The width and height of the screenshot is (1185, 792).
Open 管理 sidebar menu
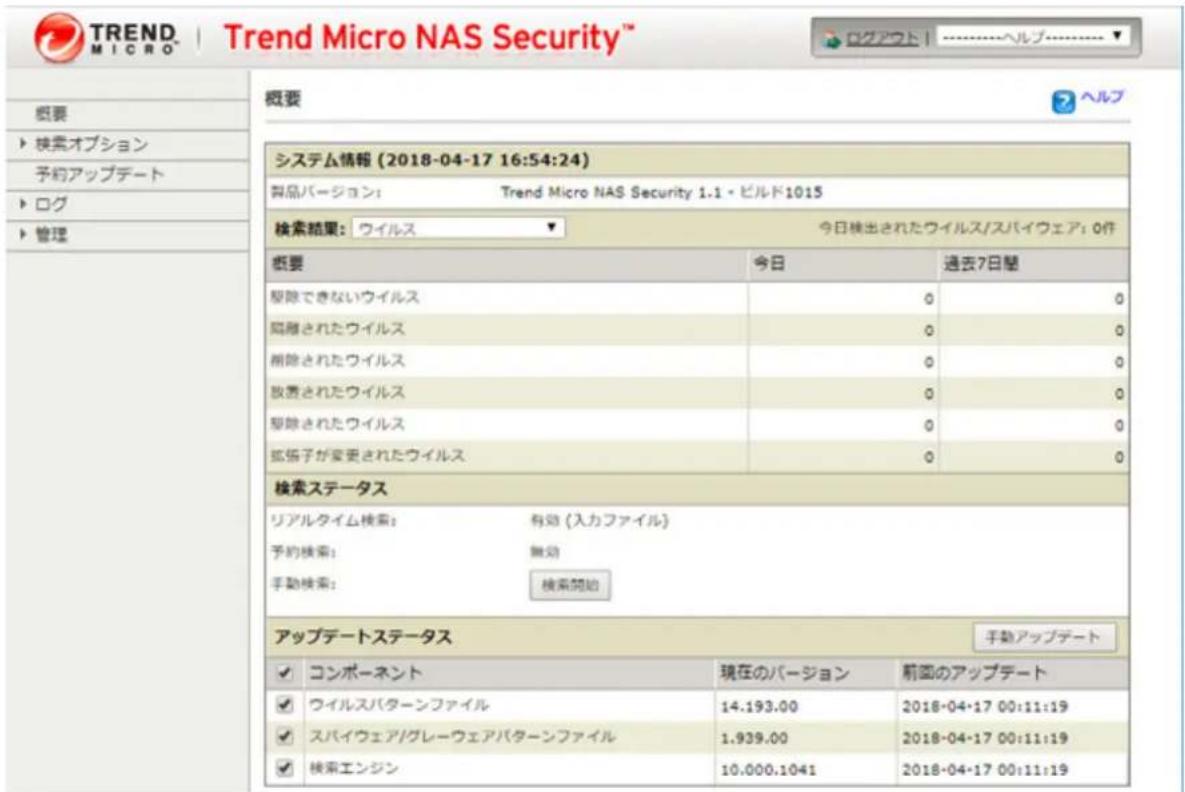point(51,235)
